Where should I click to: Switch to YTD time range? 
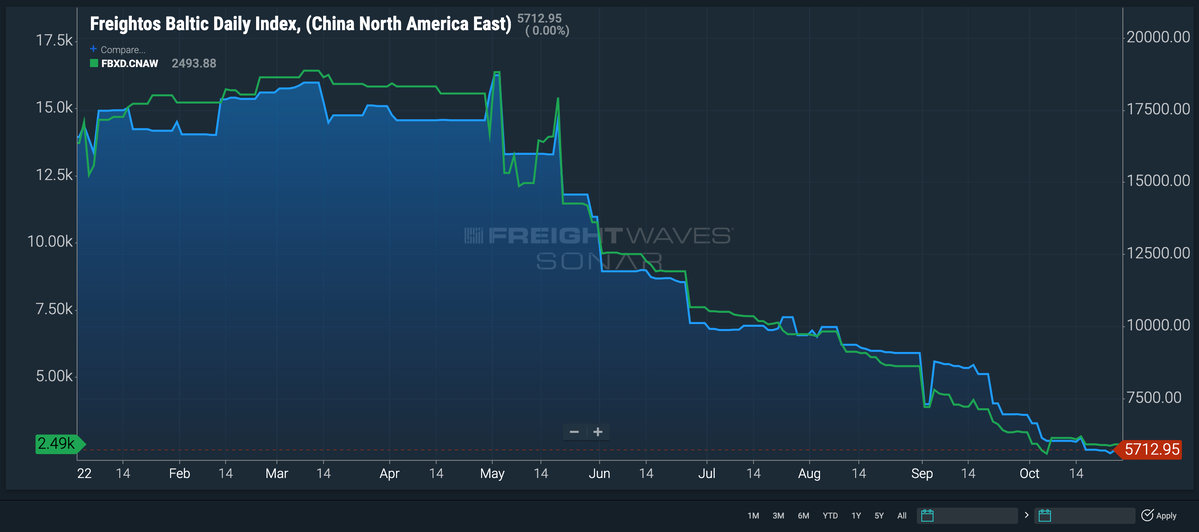[x=830, y=516]
